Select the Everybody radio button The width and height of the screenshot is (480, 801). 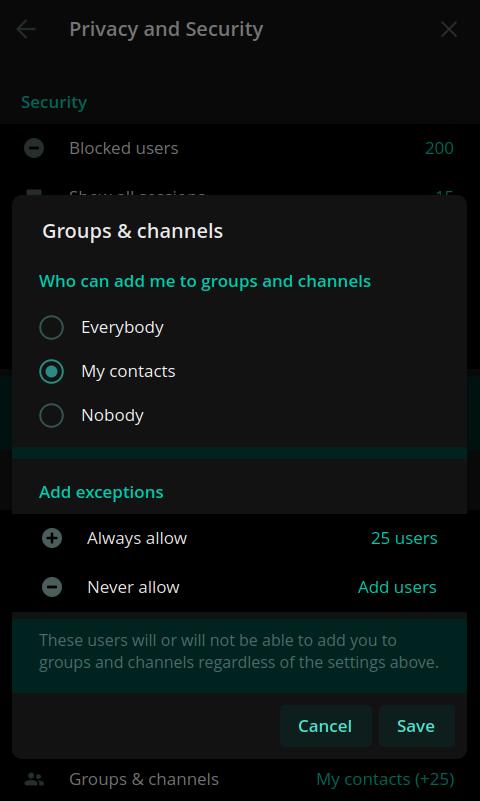click(52, 327)
